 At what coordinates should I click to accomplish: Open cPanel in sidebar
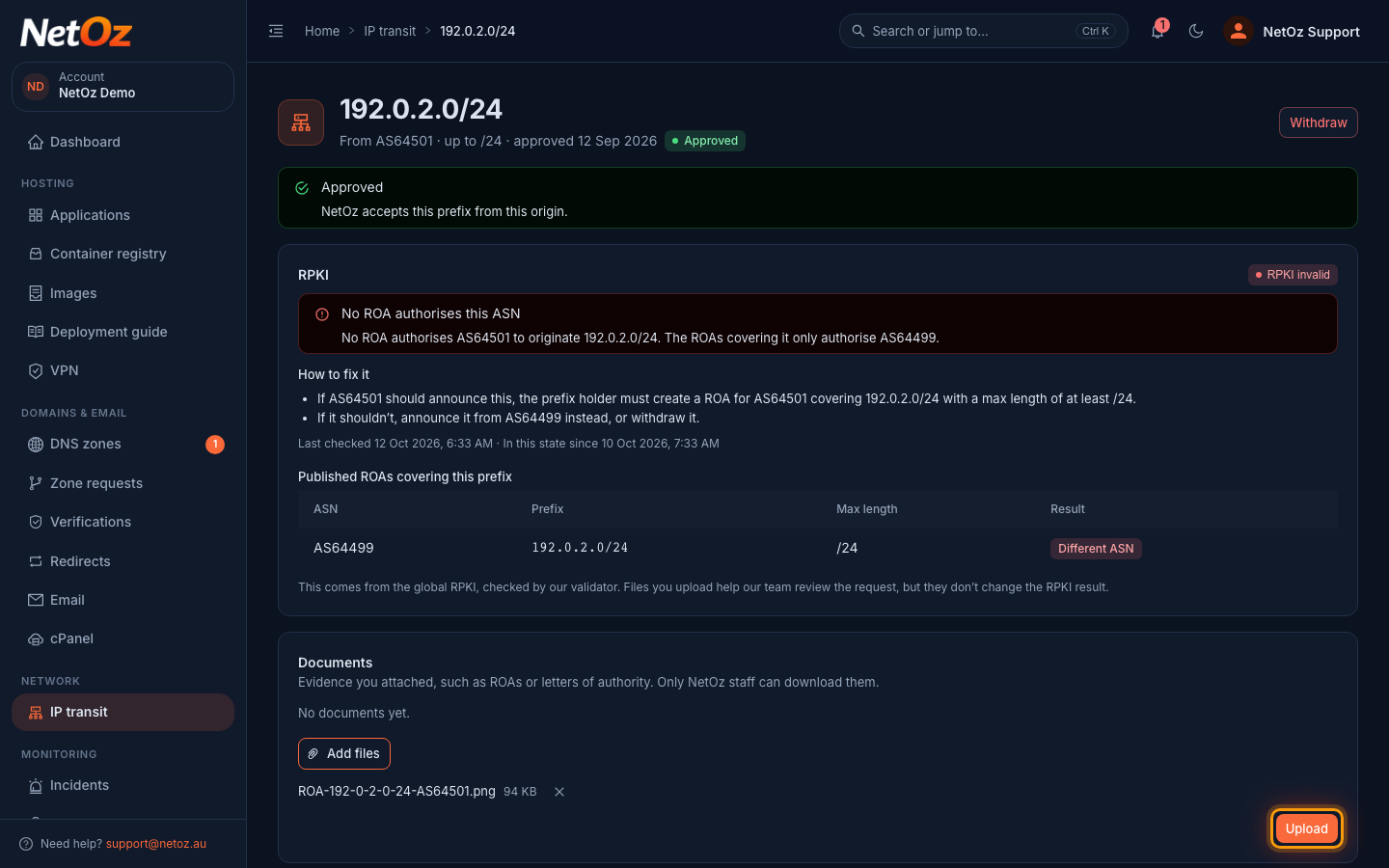click(x=123, y=638)
